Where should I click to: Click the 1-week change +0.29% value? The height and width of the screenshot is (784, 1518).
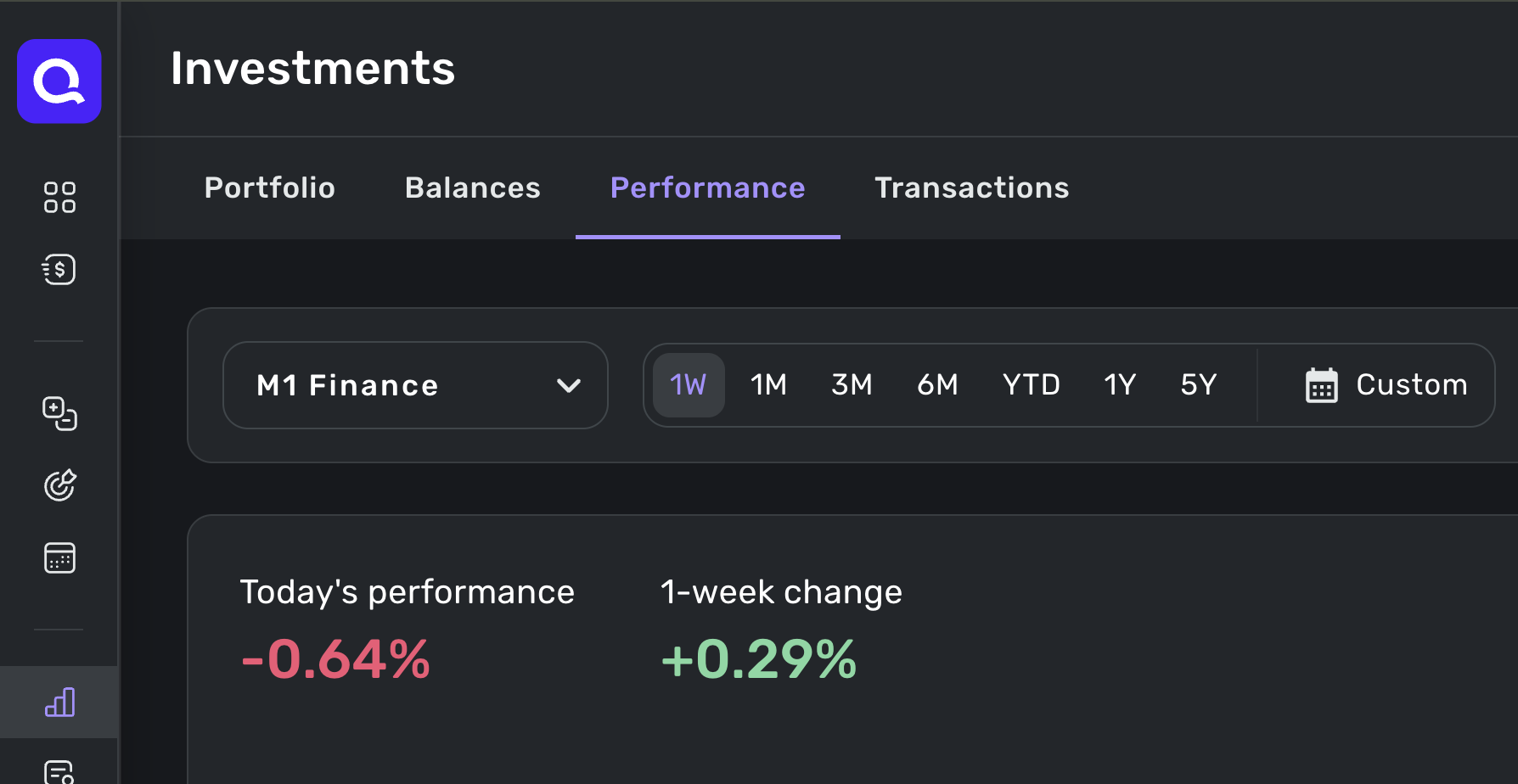[758, 659]
